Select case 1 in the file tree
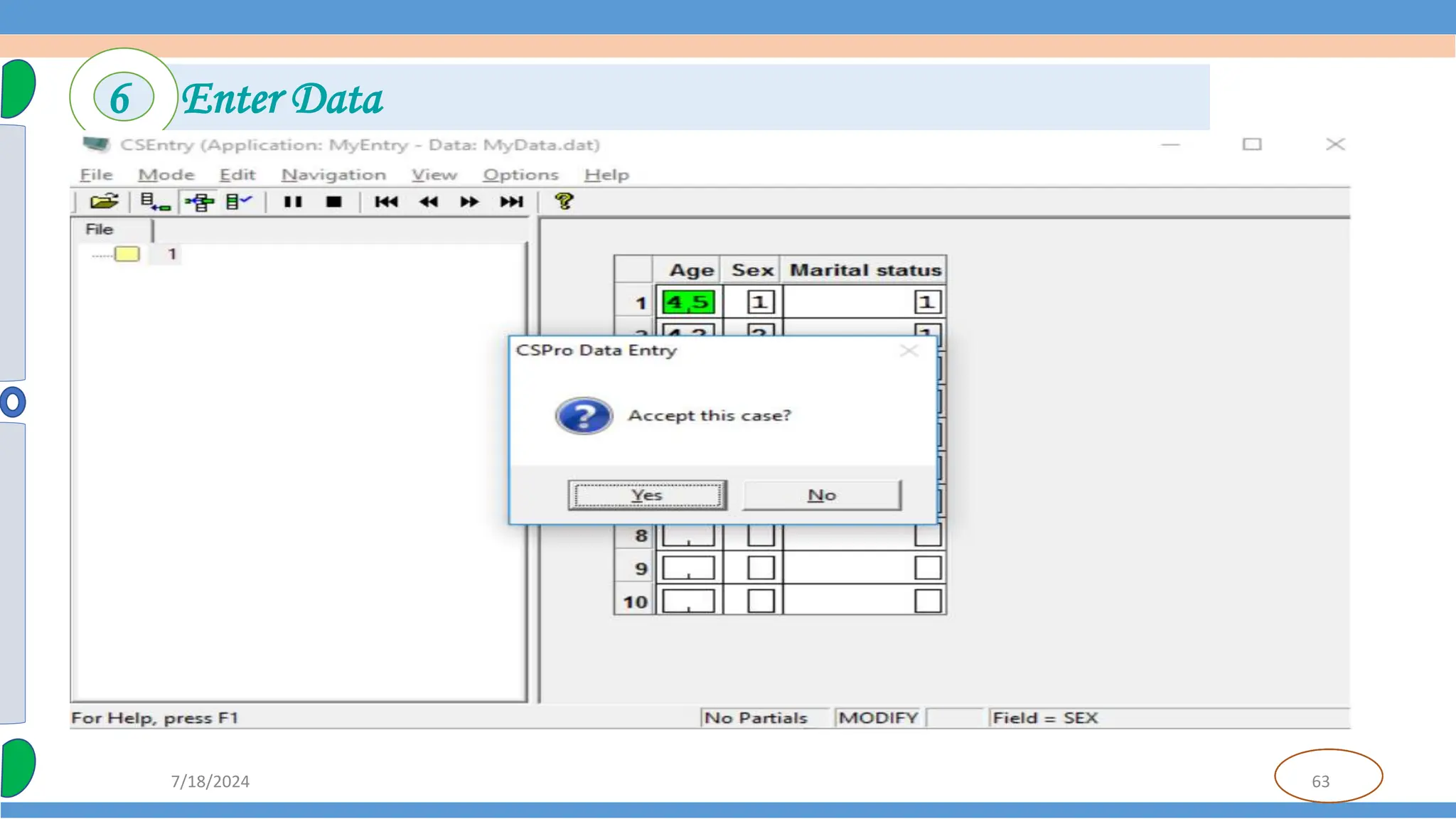1456x819 pixels. point(171,254)
